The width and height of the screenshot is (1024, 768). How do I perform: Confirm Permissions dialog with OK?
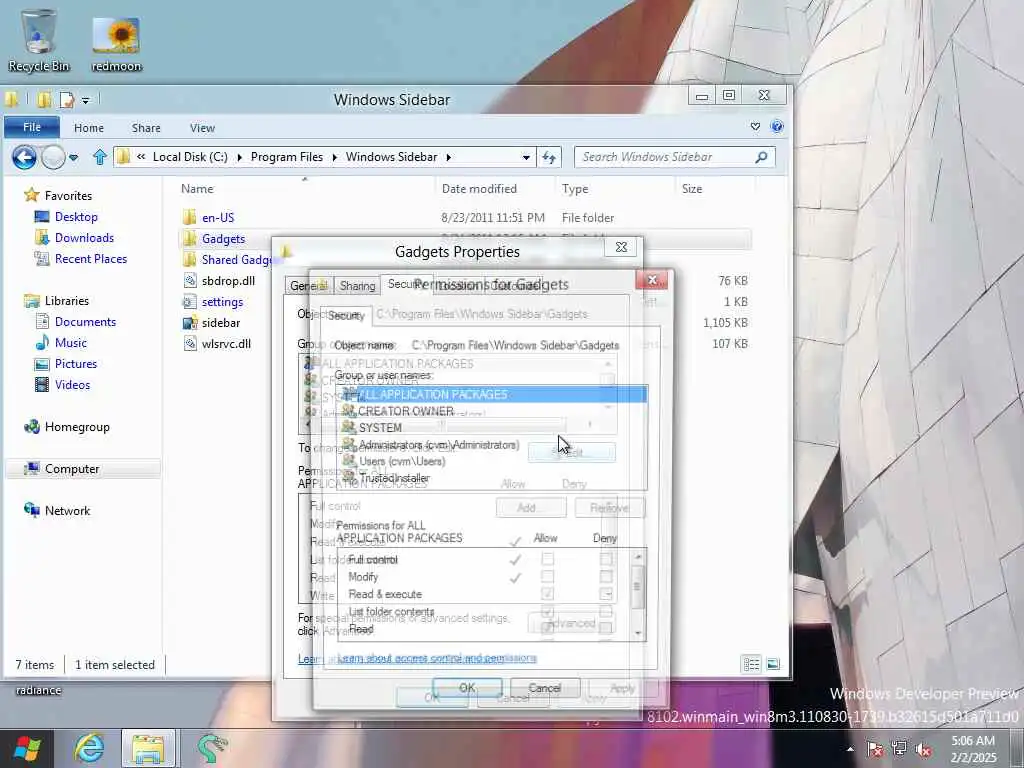tap(467, 688)
